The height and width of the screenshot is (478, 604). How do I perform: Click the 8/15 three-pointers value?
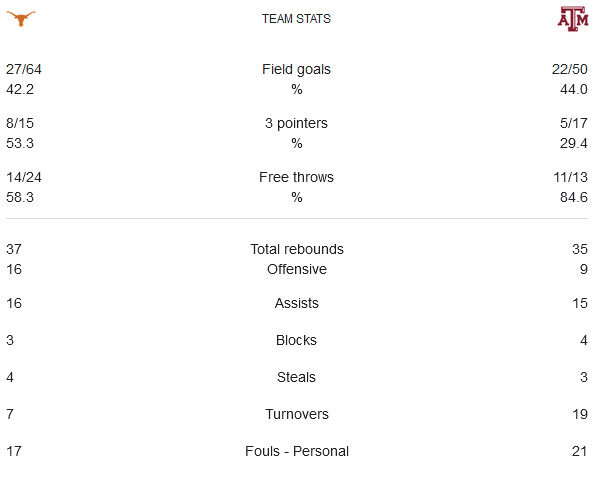(20, 123)
